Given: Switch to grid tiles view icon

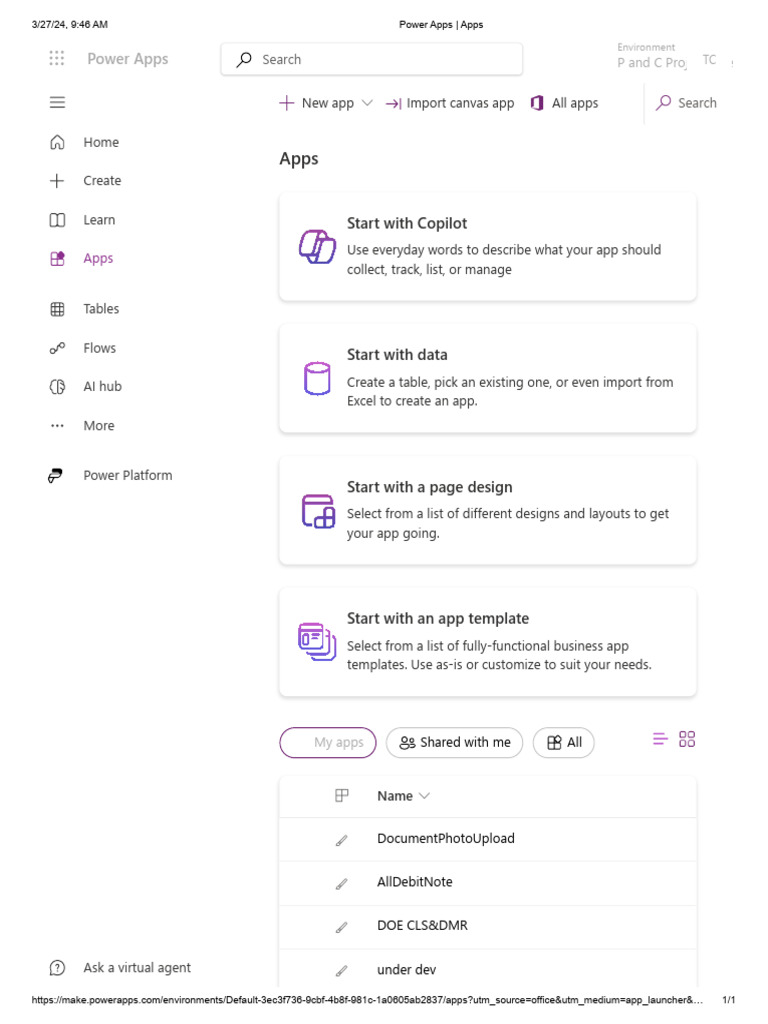Looking at the screenshot, I should click(x=687, y=739).
